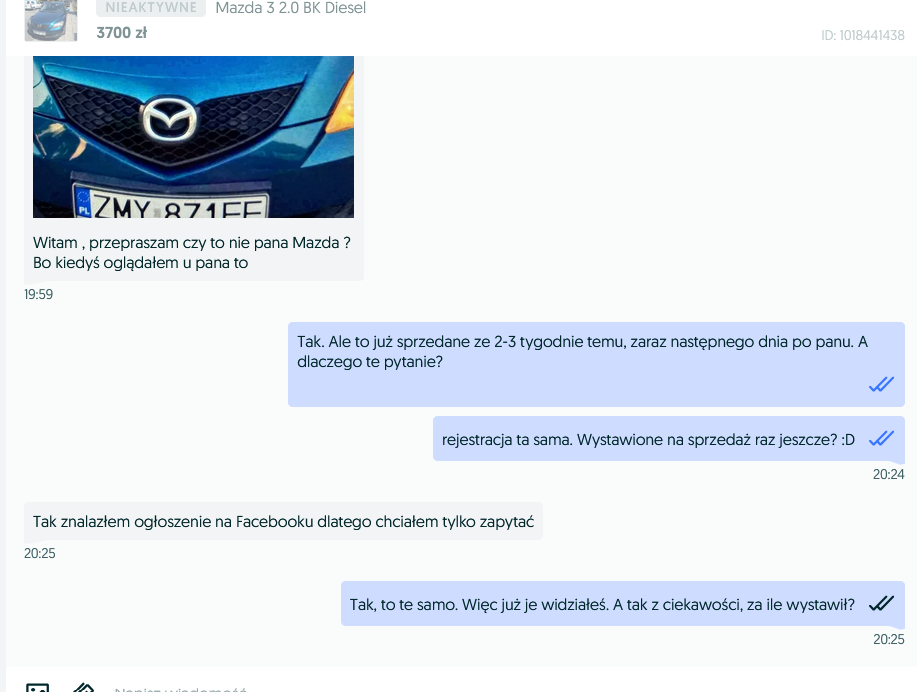Click the 'Tak znalazłem ogłoszenie na Facebooku' message
This screenshot has width=917, height=692.
click(x=283, y=521)
